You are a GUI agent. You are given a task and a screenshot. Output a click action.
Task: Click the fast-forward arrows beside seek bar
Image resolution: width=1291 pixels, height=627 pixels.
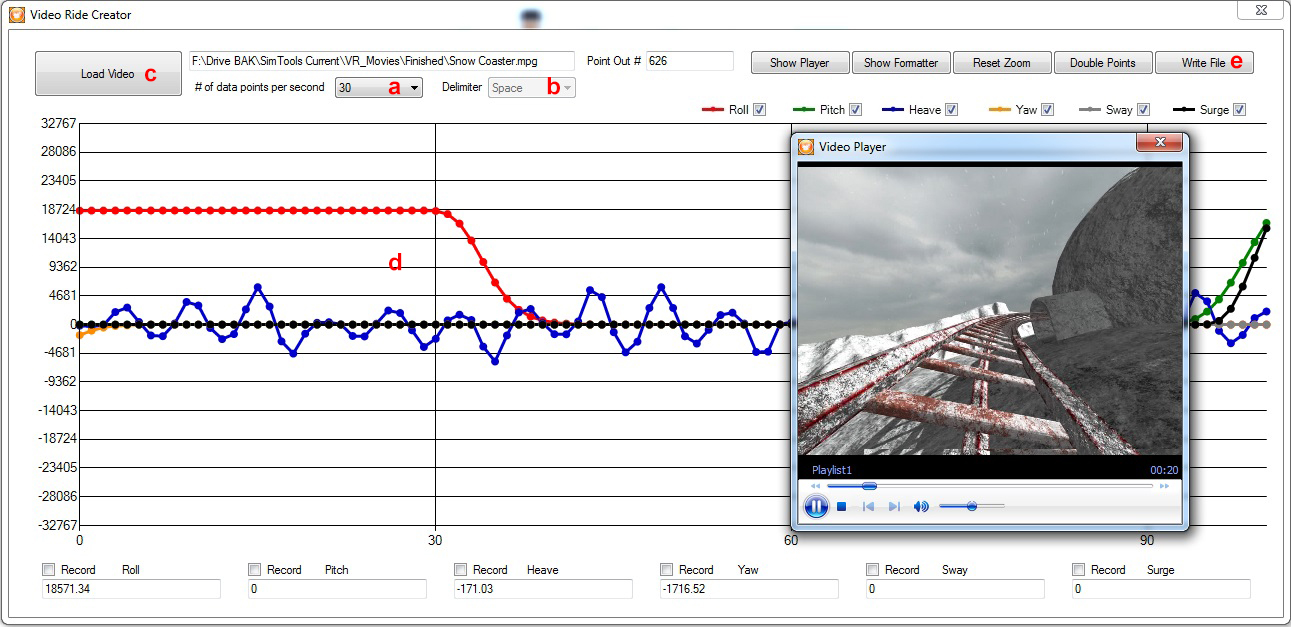pos(1164,486)
